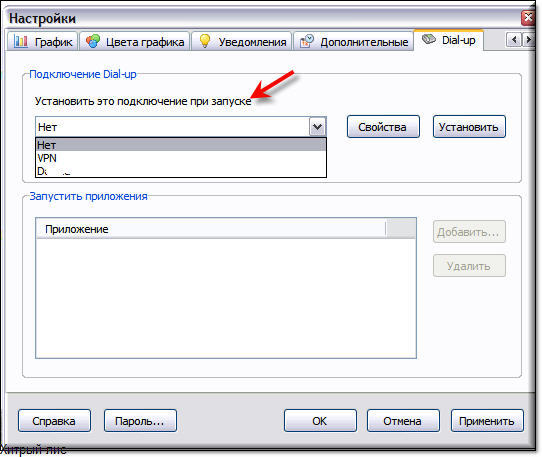The height and width of the screenshot is (457, 542).
Task: Open connection Свойства button
Action: tap(383, 127)
